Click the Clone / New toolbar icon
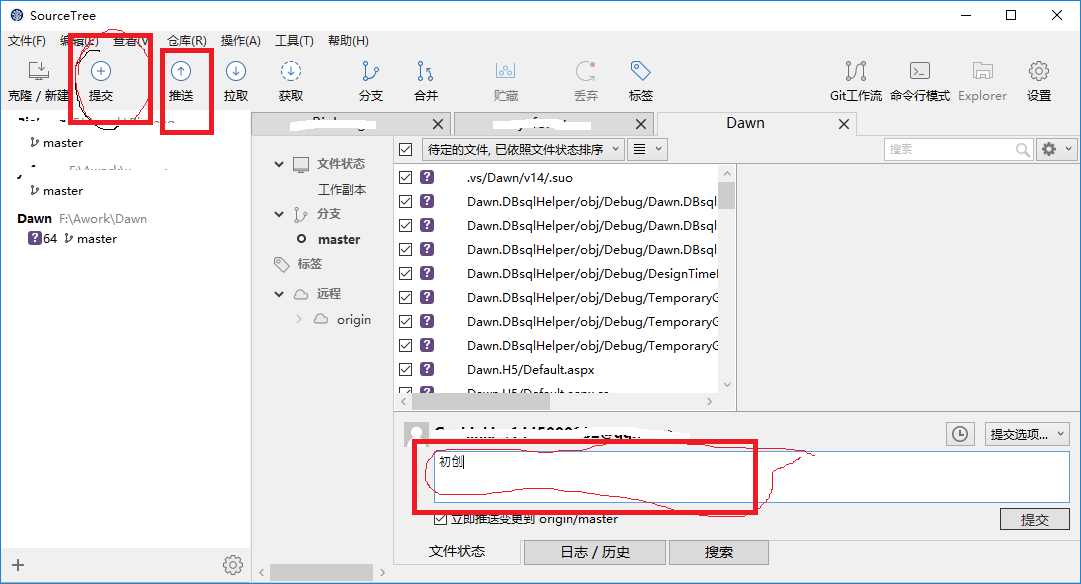Viewport: 1081px width, 584px height. [39, 71]
